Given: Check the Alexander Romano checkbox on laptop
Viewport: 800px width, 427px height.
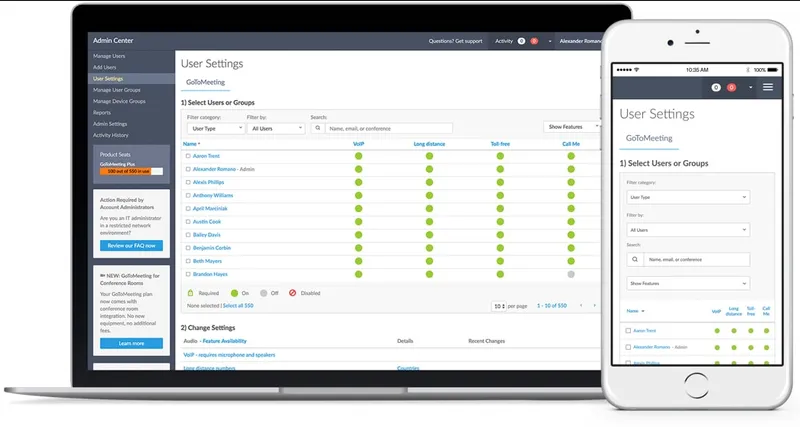Looking at the screenshot, I should 188,169.
